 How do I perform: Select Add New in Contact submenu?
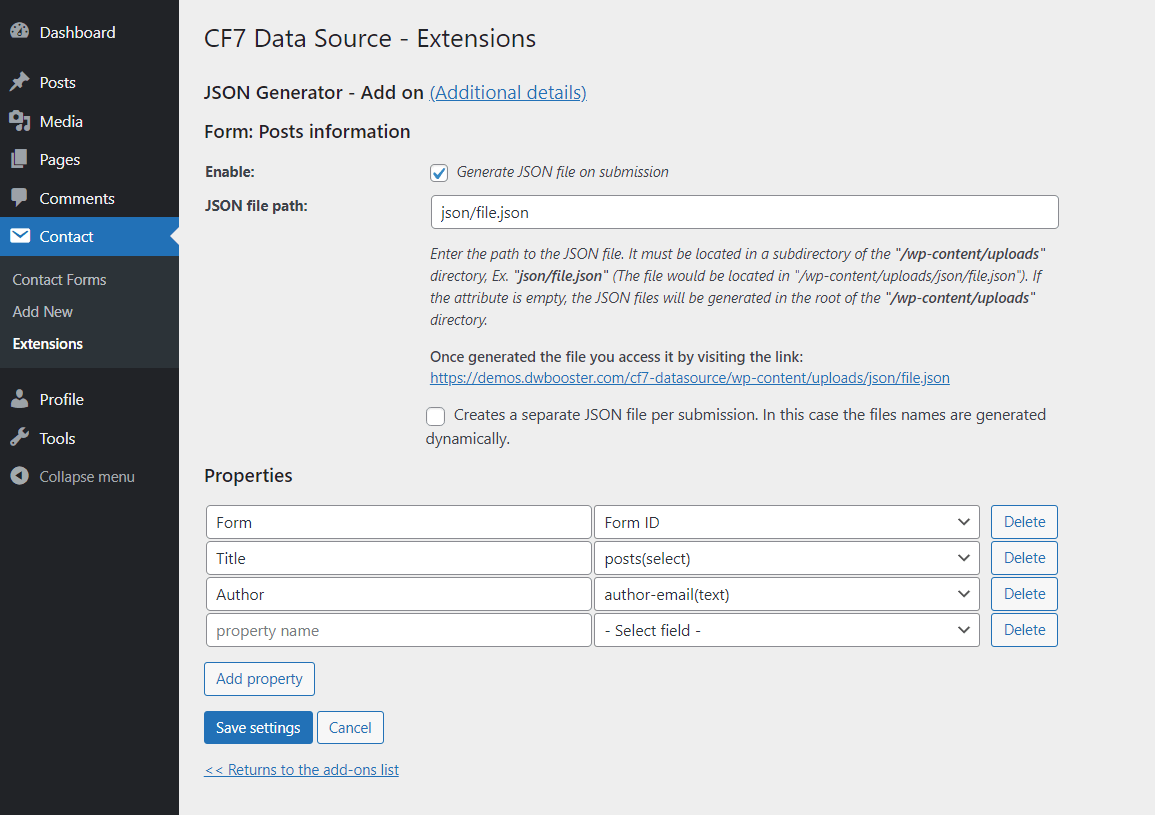pyautogui.click(x=43, y=312)
